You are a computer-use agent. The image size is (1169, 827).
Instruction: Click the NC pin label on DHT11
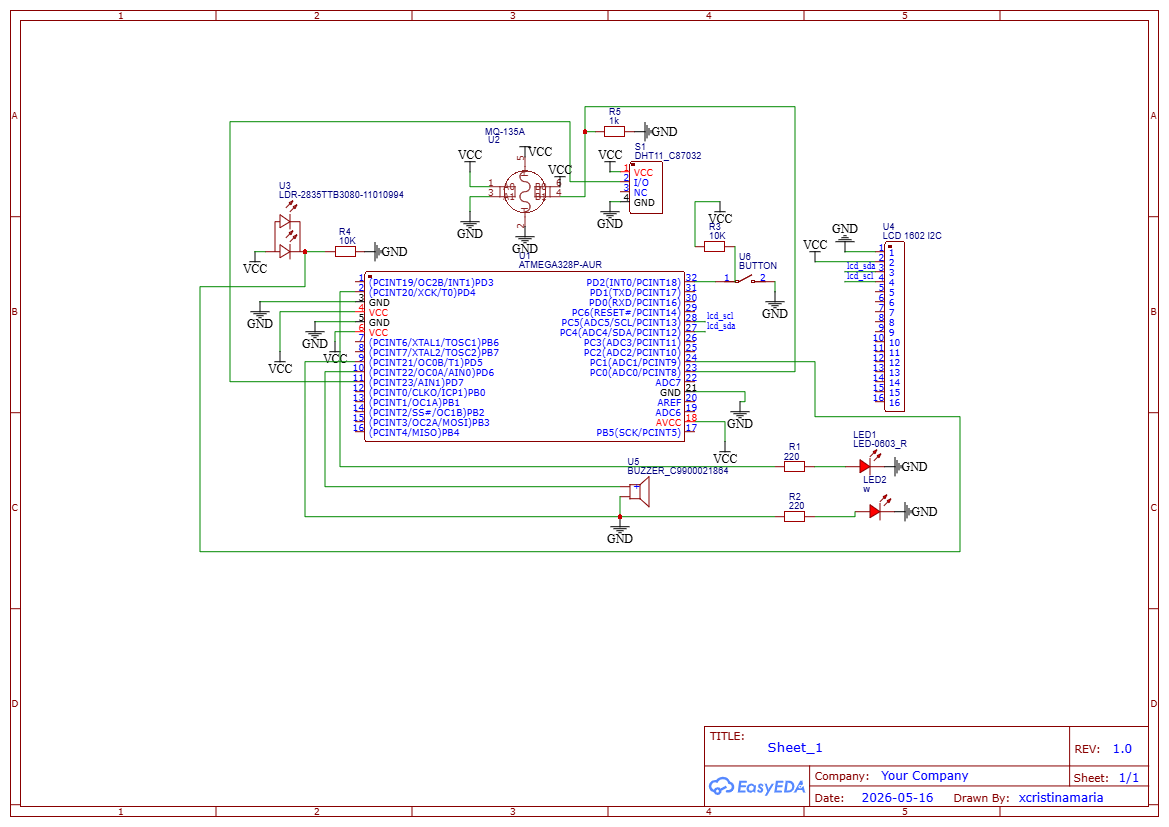pyautogui.click(x=640, y=192)
